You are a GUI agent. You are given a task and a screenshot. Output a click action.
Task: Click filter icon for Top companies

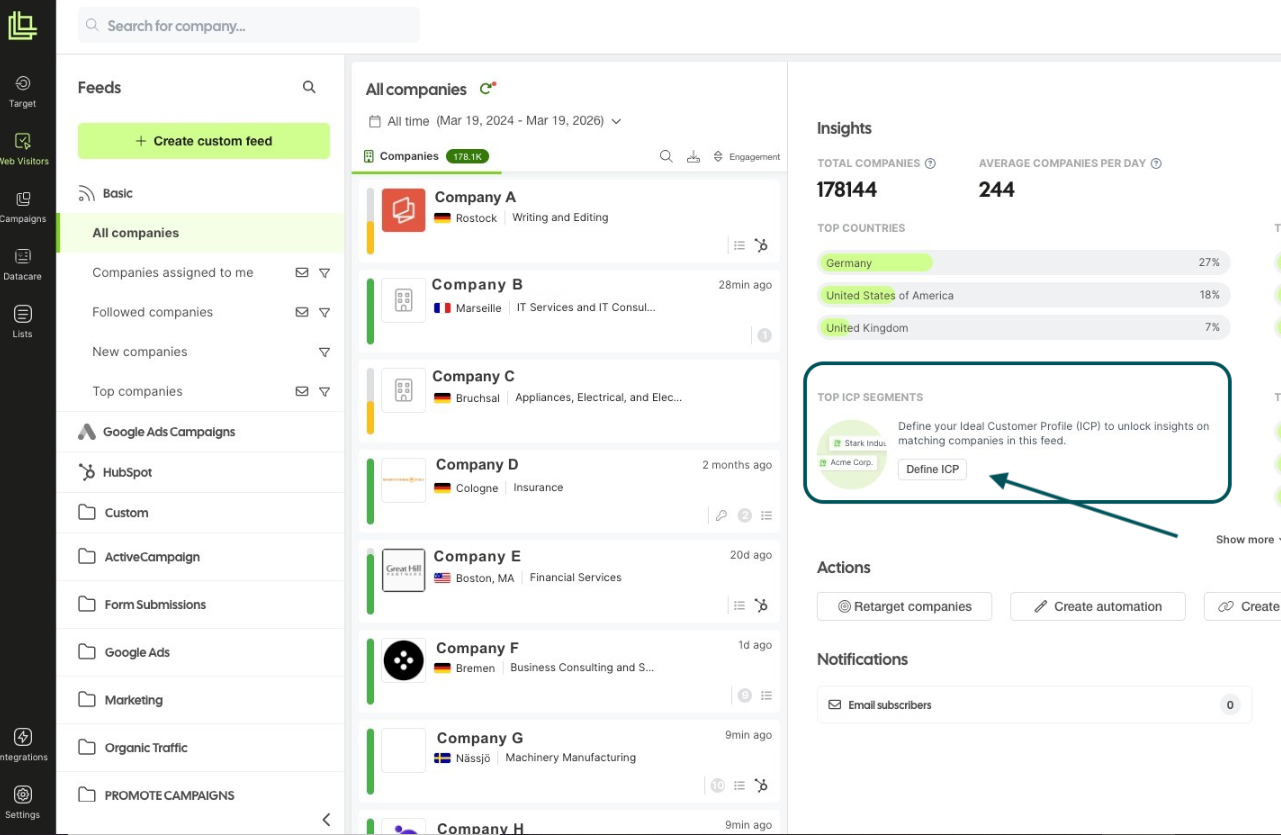tap(324, 391)
